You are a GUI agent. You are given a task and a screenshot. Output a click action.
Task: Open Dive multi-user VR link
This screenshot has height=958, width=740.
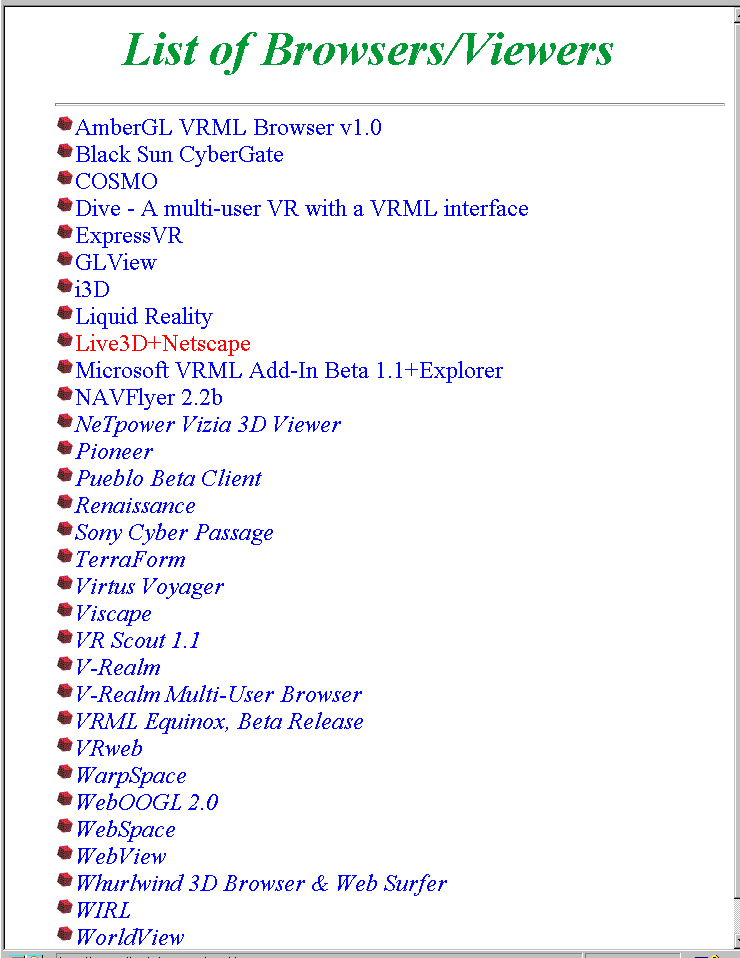[301, 208]
